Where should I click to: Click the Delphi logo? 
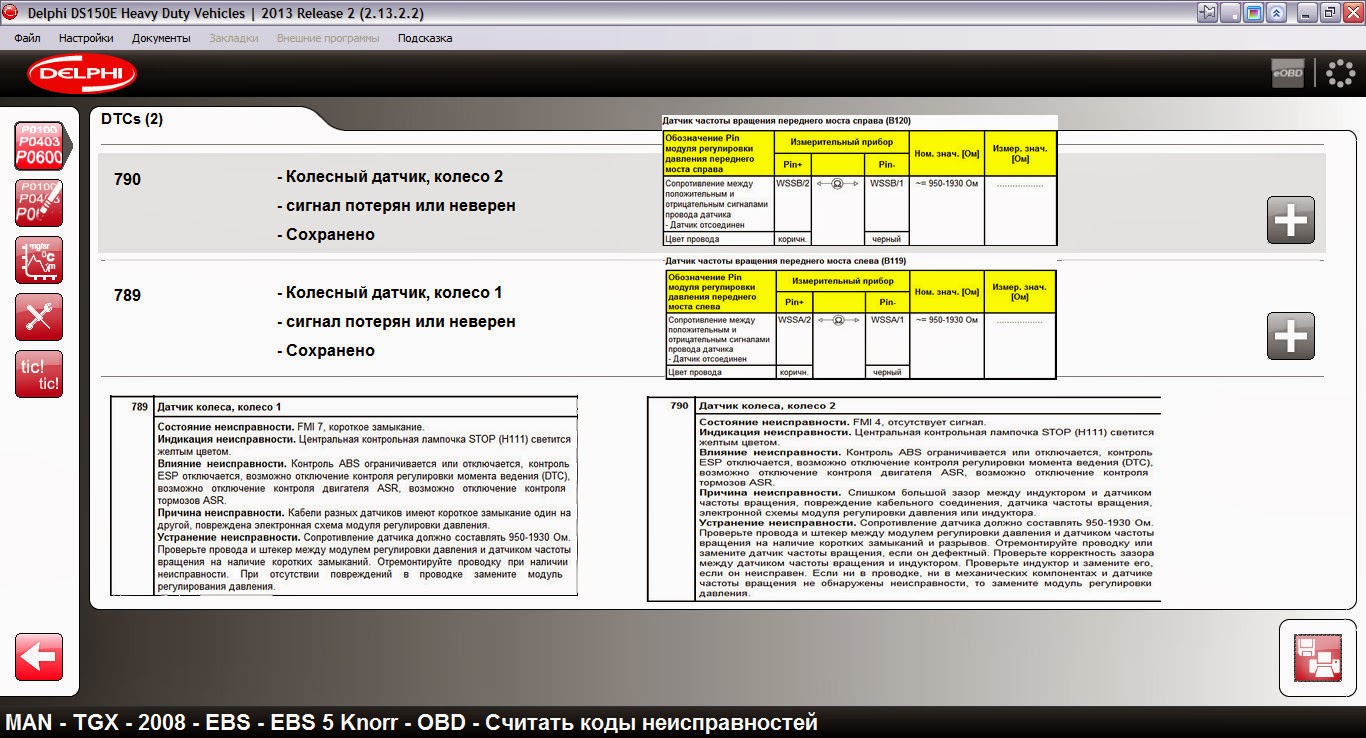point(82,73)
